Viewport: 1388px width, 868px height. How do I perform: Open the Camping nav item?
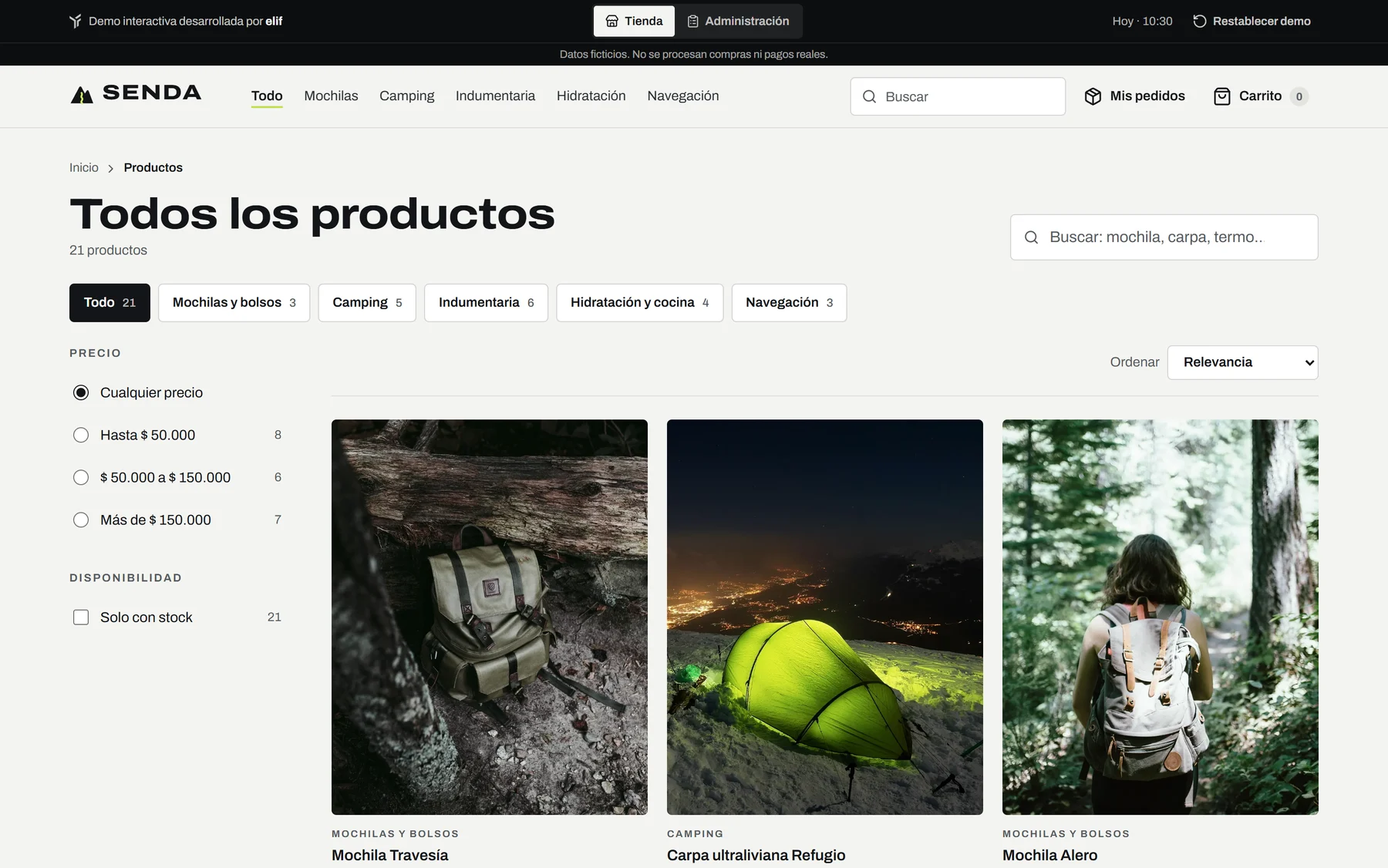(406, 96)
